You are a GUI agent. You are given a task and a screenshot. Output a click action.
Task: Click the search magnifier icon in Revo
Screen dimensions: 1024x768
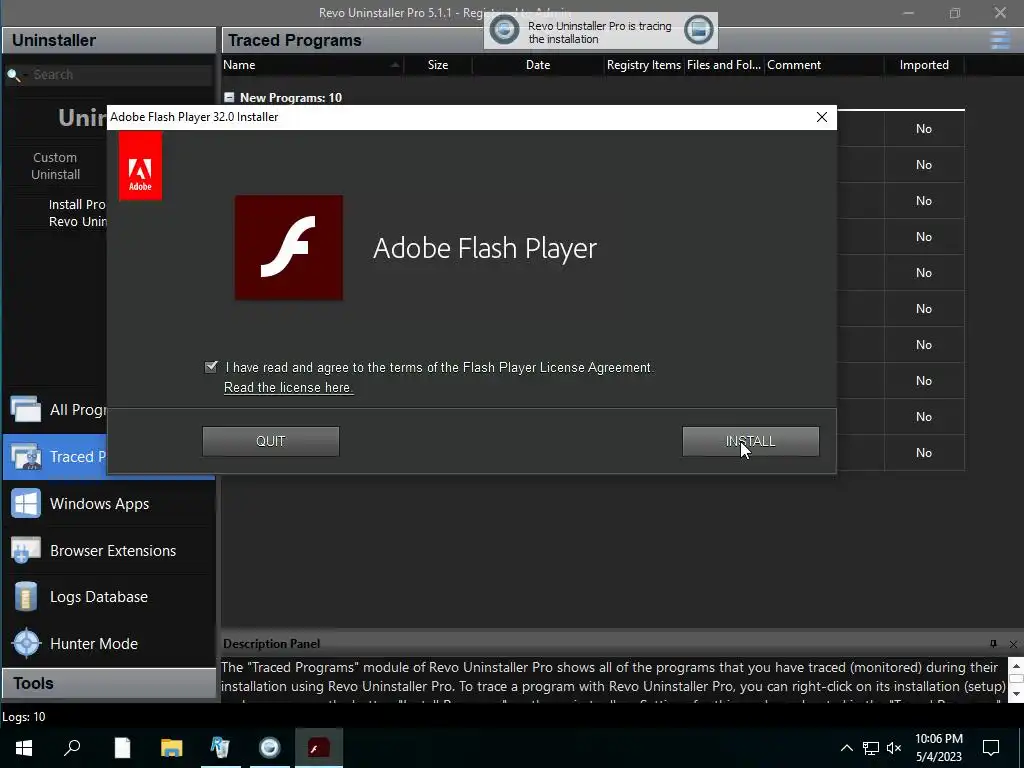click(14, 75)
